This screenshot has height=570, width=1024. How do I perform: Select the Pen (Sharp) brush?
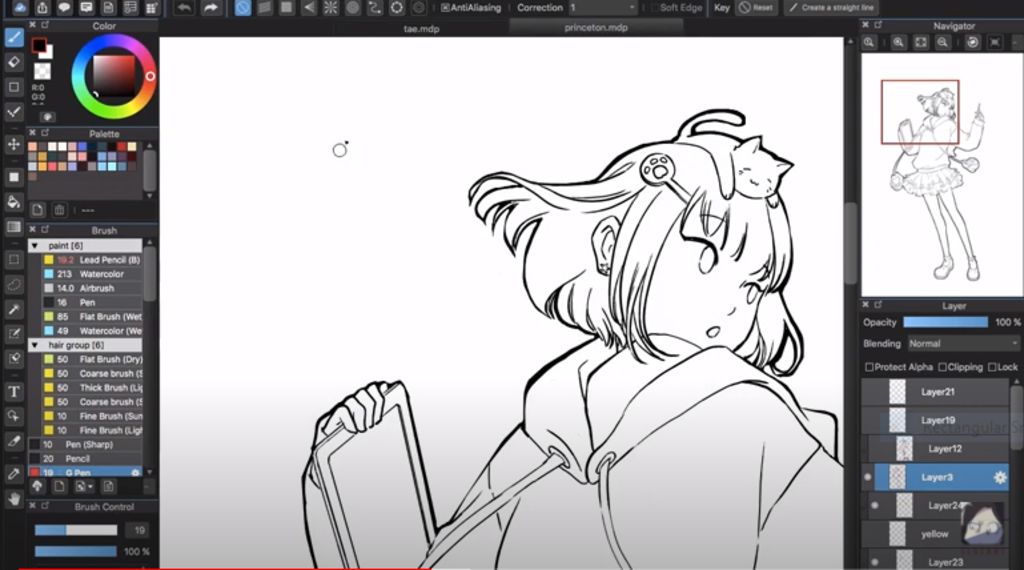point(85,444)
